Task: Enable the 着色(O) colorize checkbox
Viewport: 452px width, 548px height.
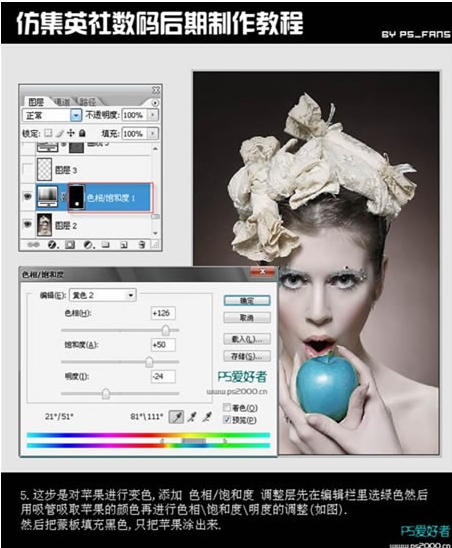Action: (x=227, y=407)
